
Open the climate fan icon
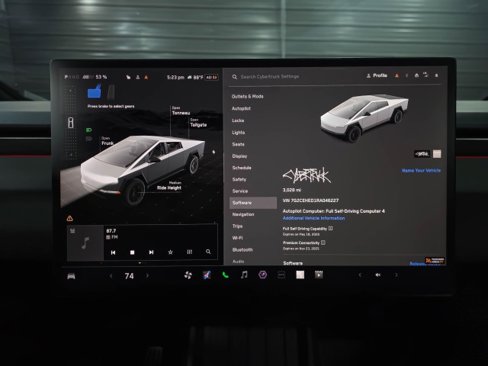coord(188,275)
